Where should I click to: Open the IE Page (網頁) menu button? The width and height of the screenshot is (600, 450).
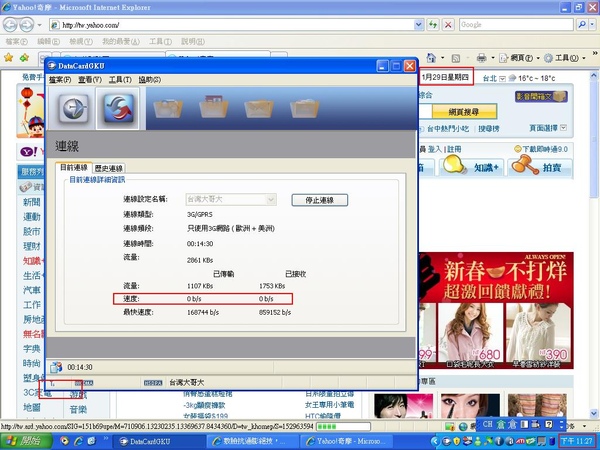(518, 58)
